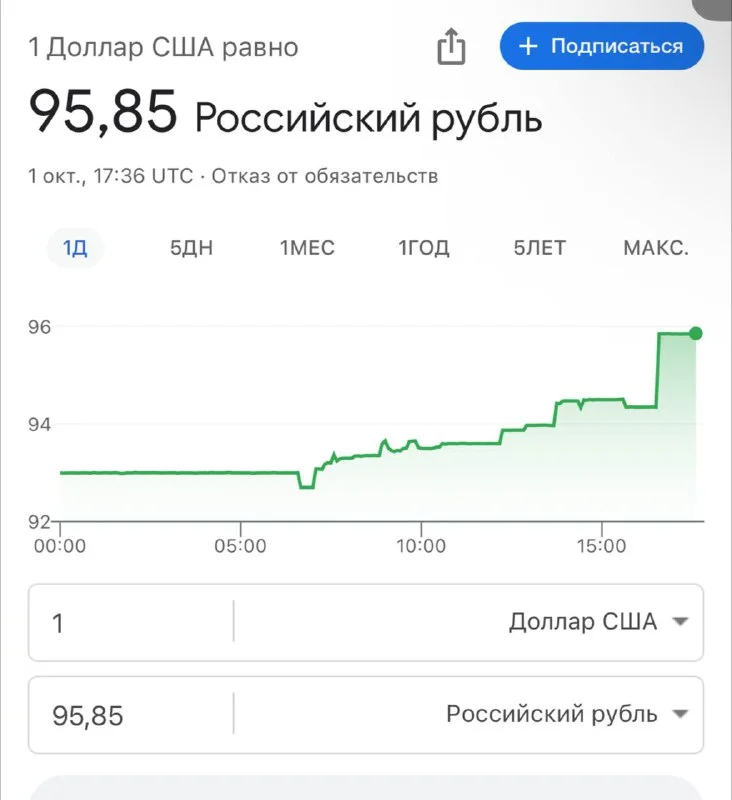Show the 1ГОД chart range
The width and height of the screenshot is (732, 800).
click(x=424, y=248)
